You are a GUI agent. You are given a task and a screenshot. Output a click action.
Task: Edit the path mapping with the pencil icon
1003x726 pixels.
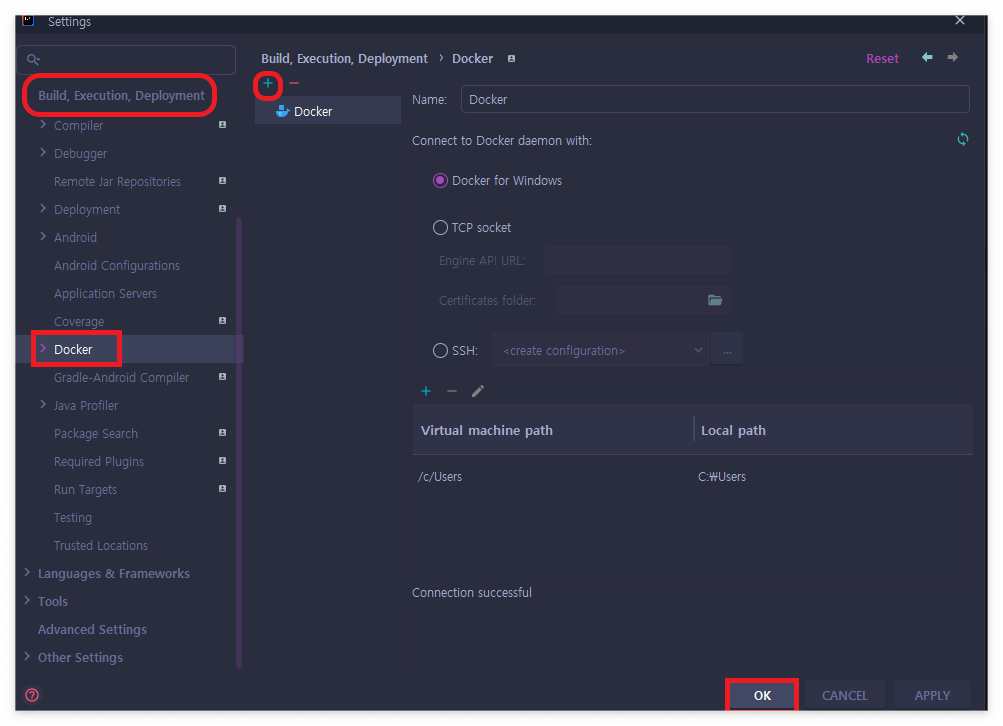pos(478,391)
